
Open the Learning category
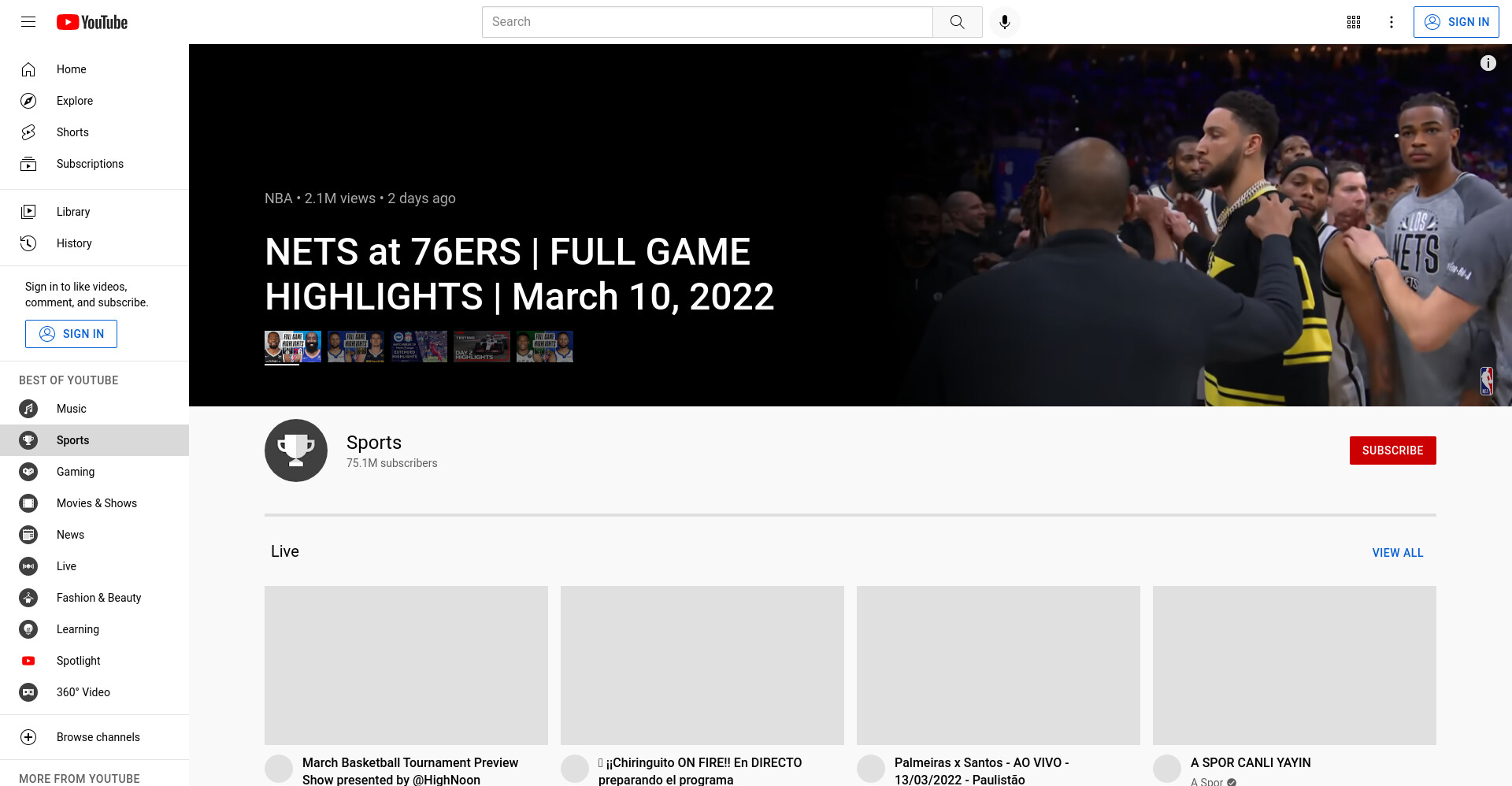(x=94, y=629)
